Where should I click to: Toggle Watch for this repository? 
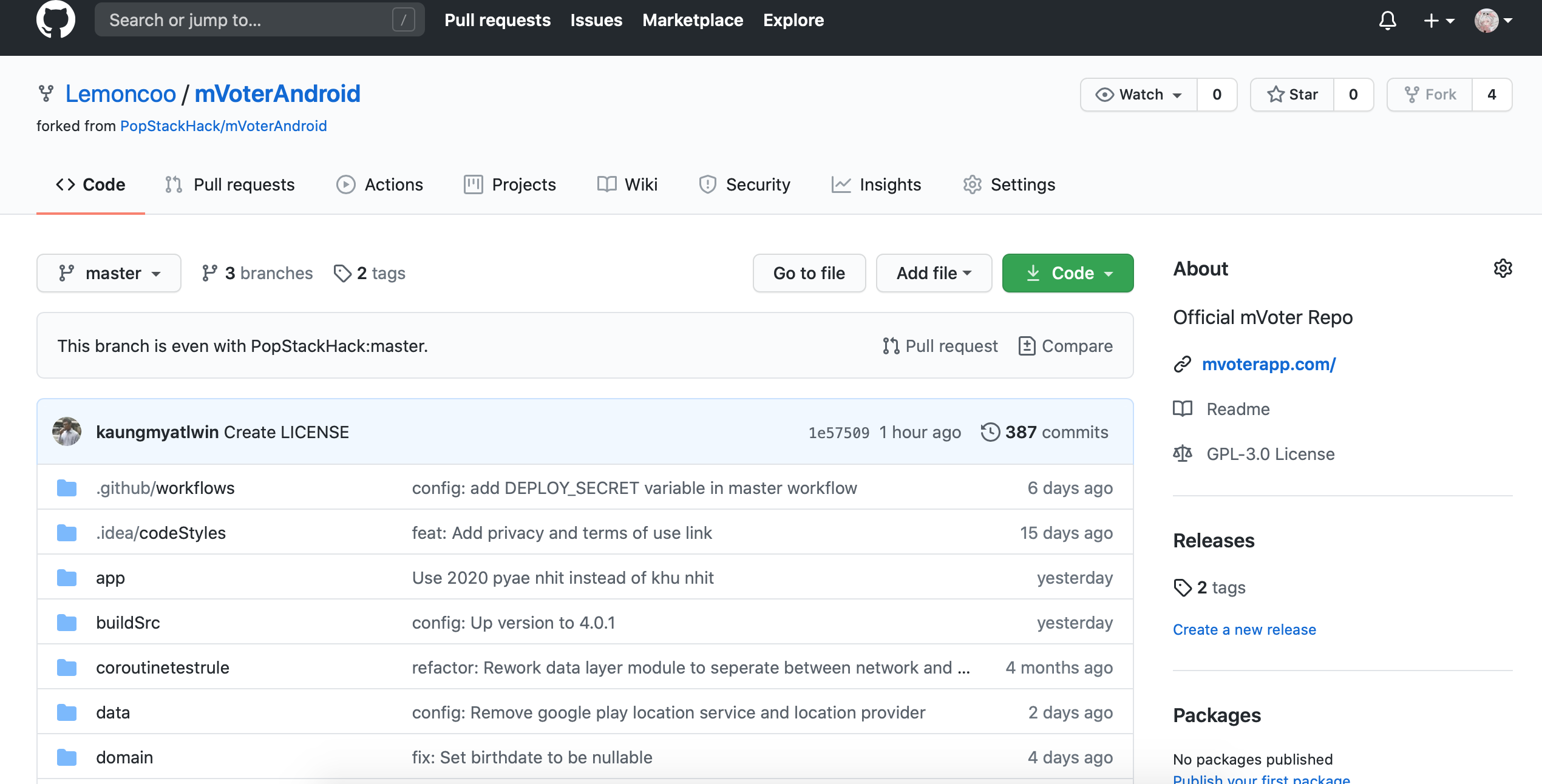click(x=1139, y=95)
